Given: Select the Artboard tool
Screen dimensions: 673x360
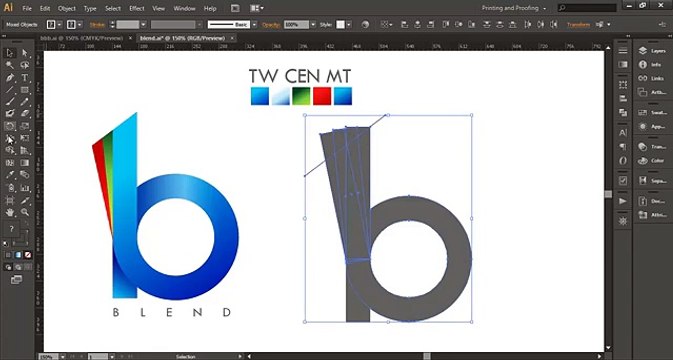Looking at the screenshot, I should tap(10, 200).
